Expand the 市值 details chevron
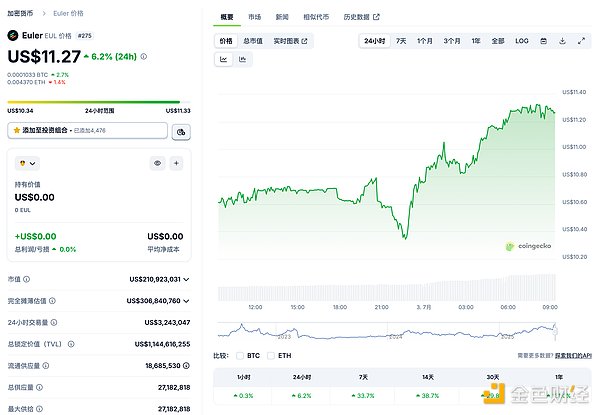 (x=186, y=279)
